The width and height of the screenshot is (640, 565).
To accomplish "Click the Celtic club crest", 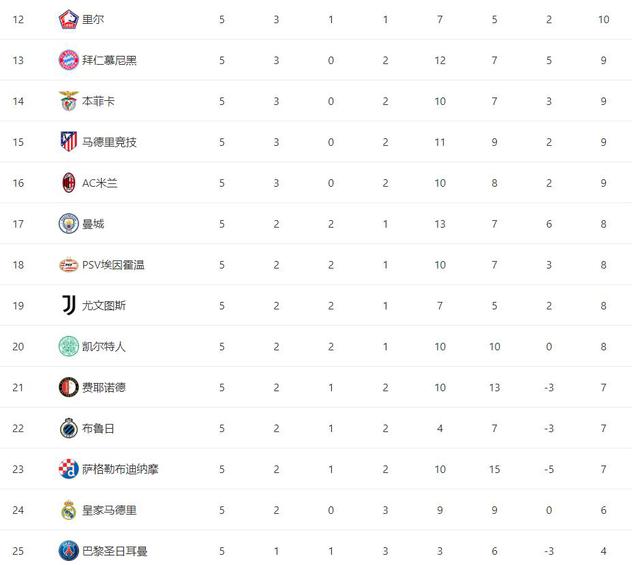I will click(x=68, y=346).
